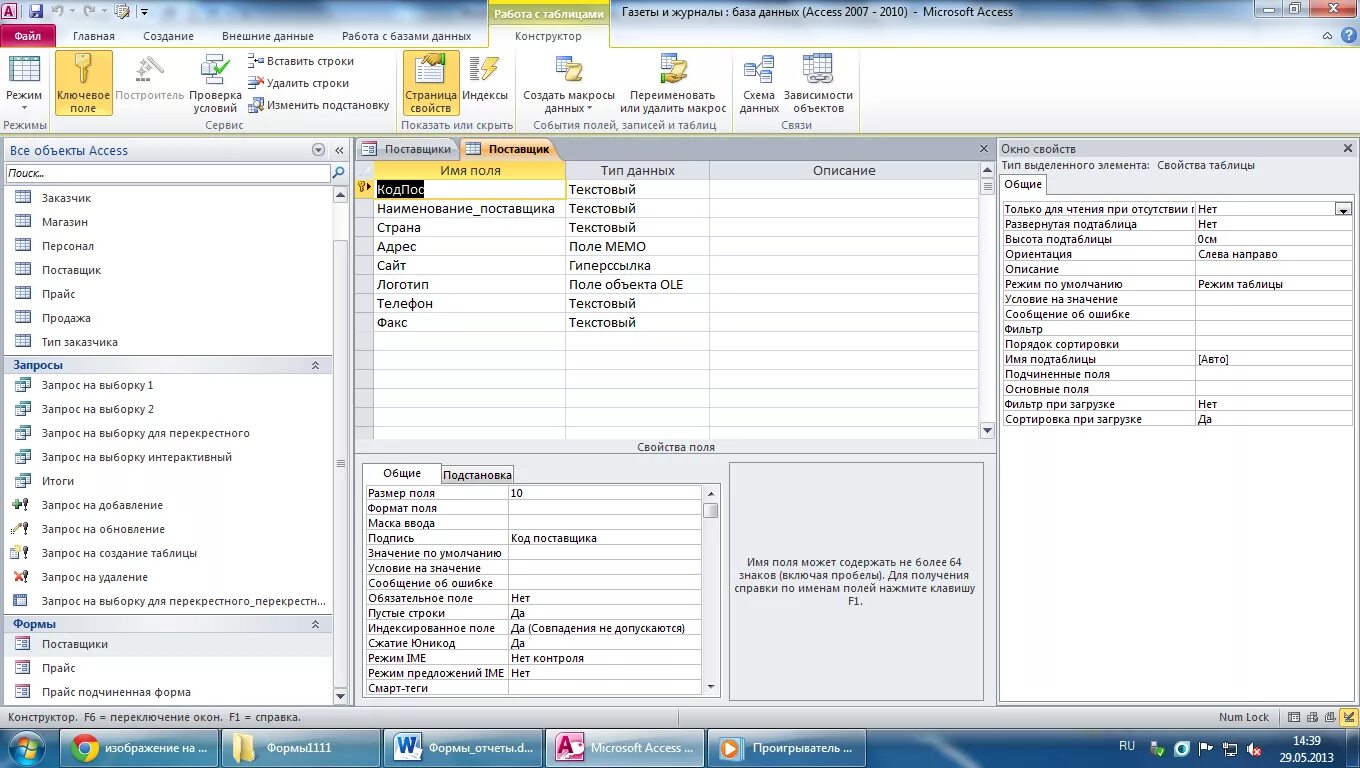Click the Адрес field name cell

click(x=469, y=246)
